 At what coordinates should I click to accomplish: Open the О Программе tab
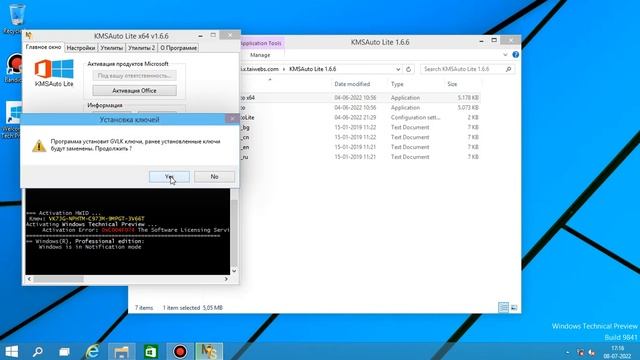(178, 48)
